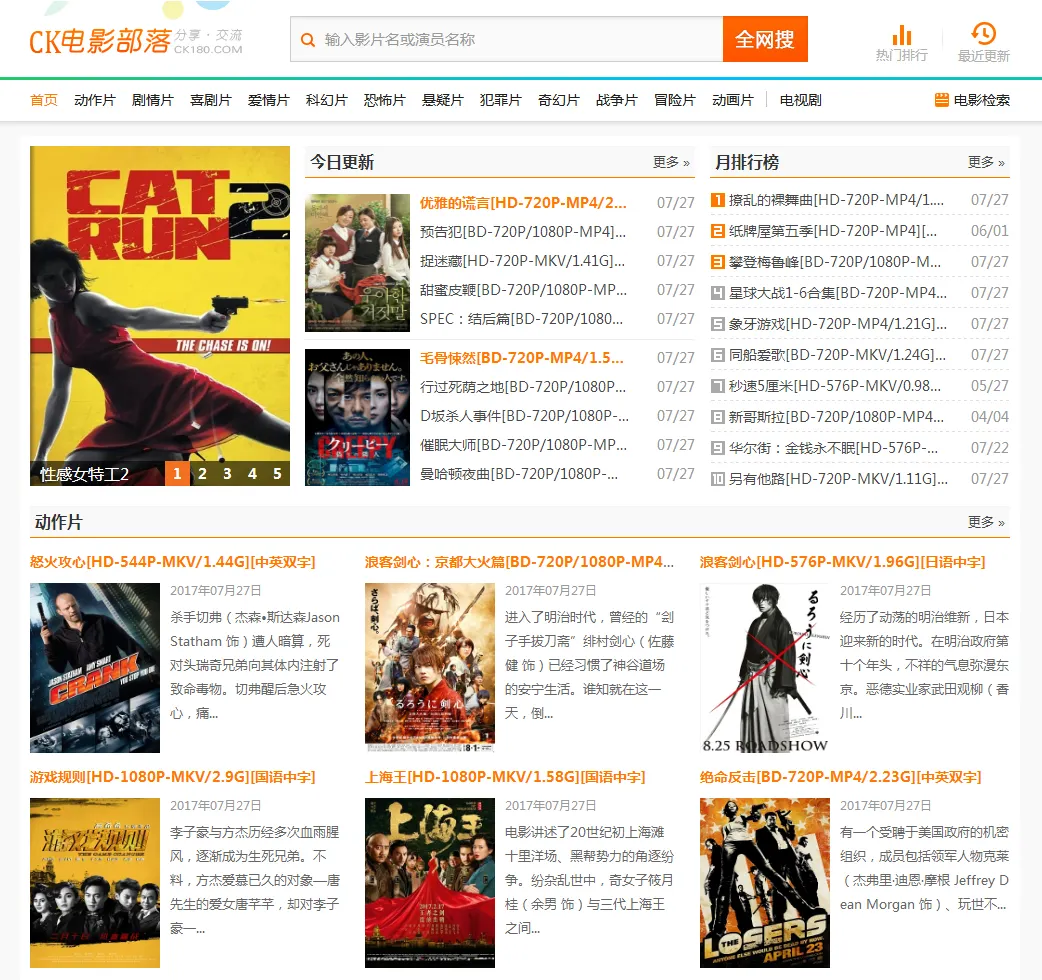Image resolution: width=1042 pixels, height=980 pixels.
Task: Expand 更多 in the 月排行榜 section
Action: click(x=986, y=162)
